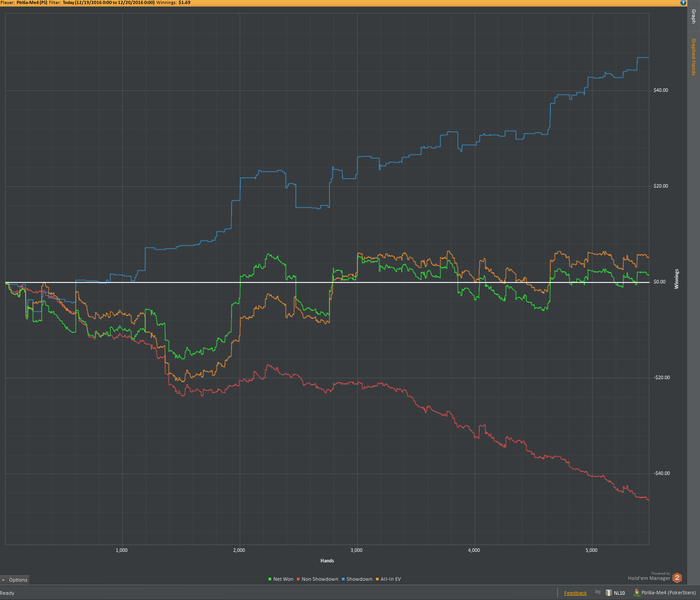Image resolution: width=700 pixels, height=600 pixels.
Task: Expand the Options panel
Action: (15, 579)
